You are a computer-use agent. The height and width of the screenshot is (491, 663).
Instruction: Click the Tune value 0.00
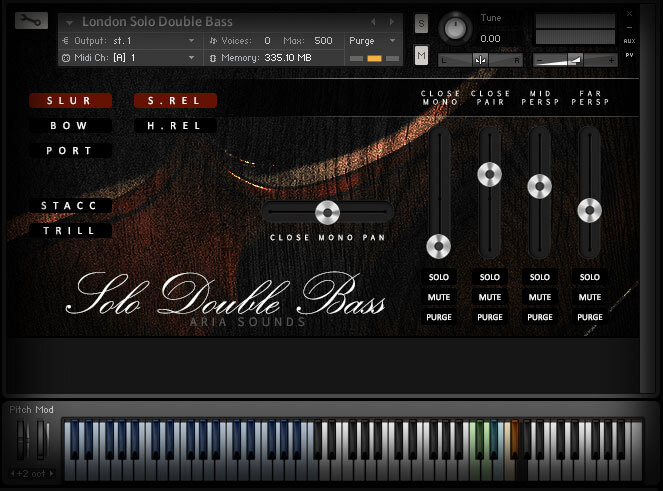point(490,39)
